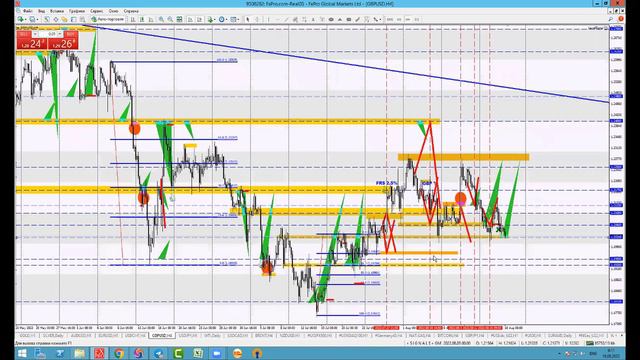Viewport: 640px width, 360px height.
Task: Click the New Chart toolbar icon
Action: pos(20,19)
